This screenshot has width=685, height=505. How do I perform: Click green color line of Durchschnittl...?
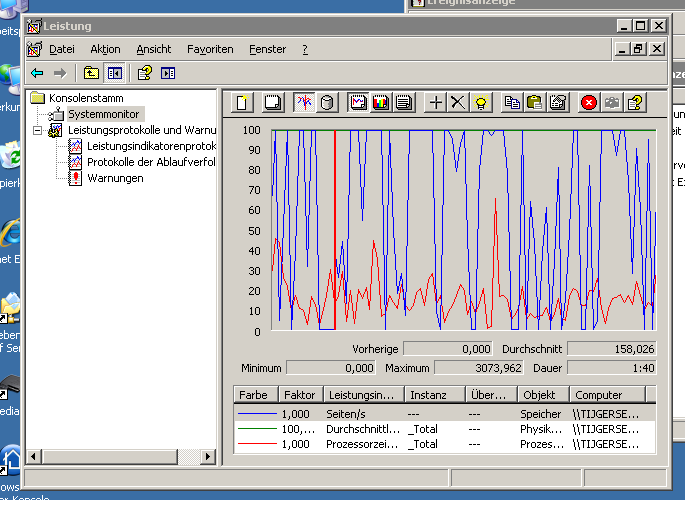257,429
